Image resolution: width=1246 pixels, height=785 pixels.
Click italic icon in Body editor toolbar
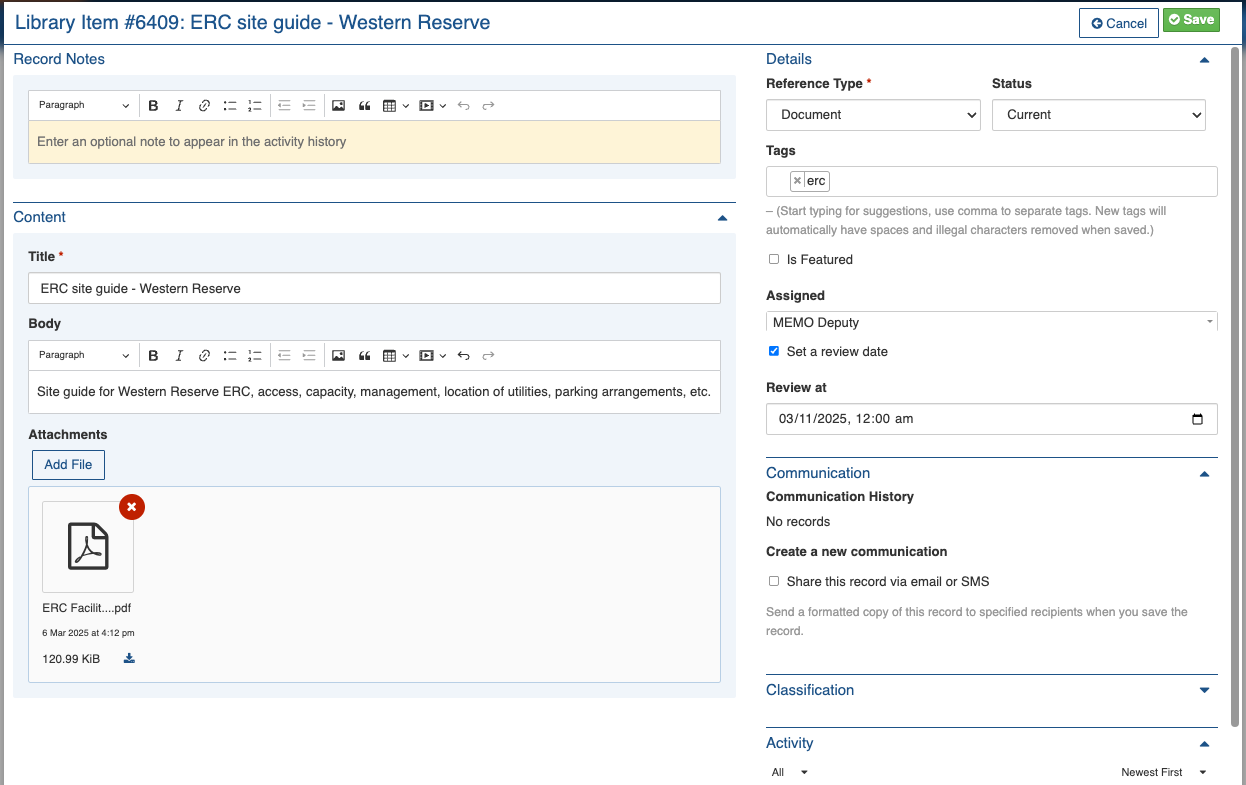coord(179,356)
